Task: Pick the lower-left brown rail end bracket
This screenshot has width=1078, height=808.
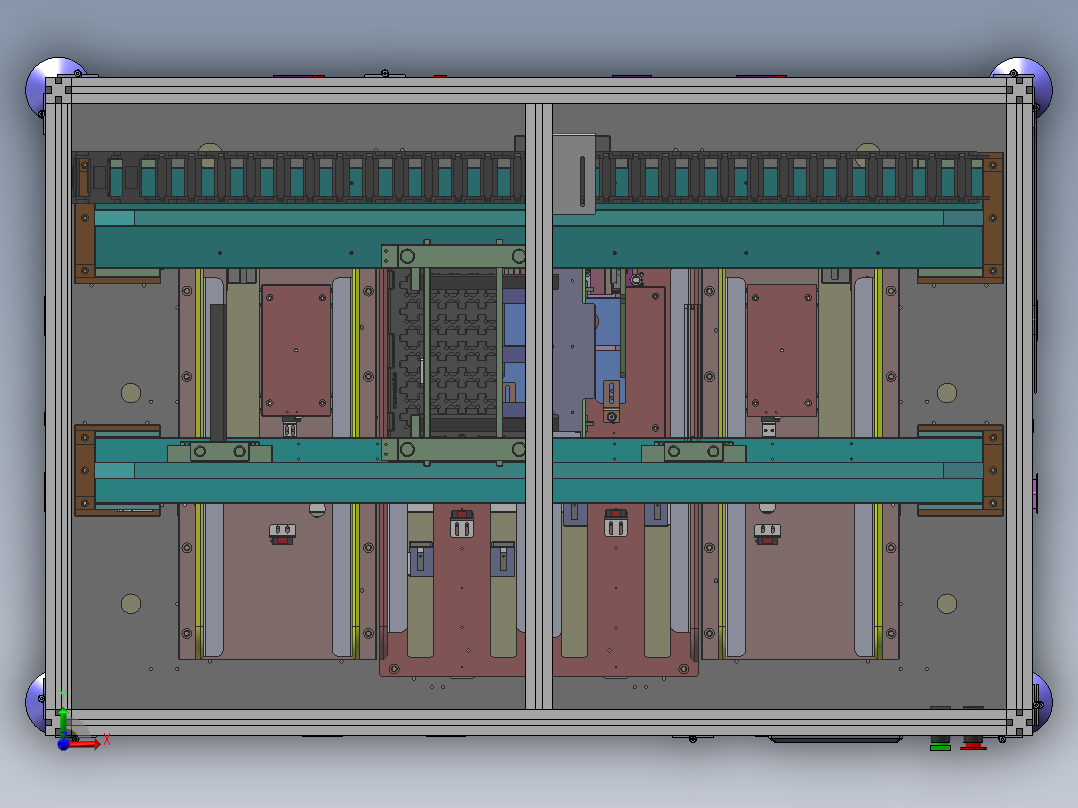Action: click(85, 470)
